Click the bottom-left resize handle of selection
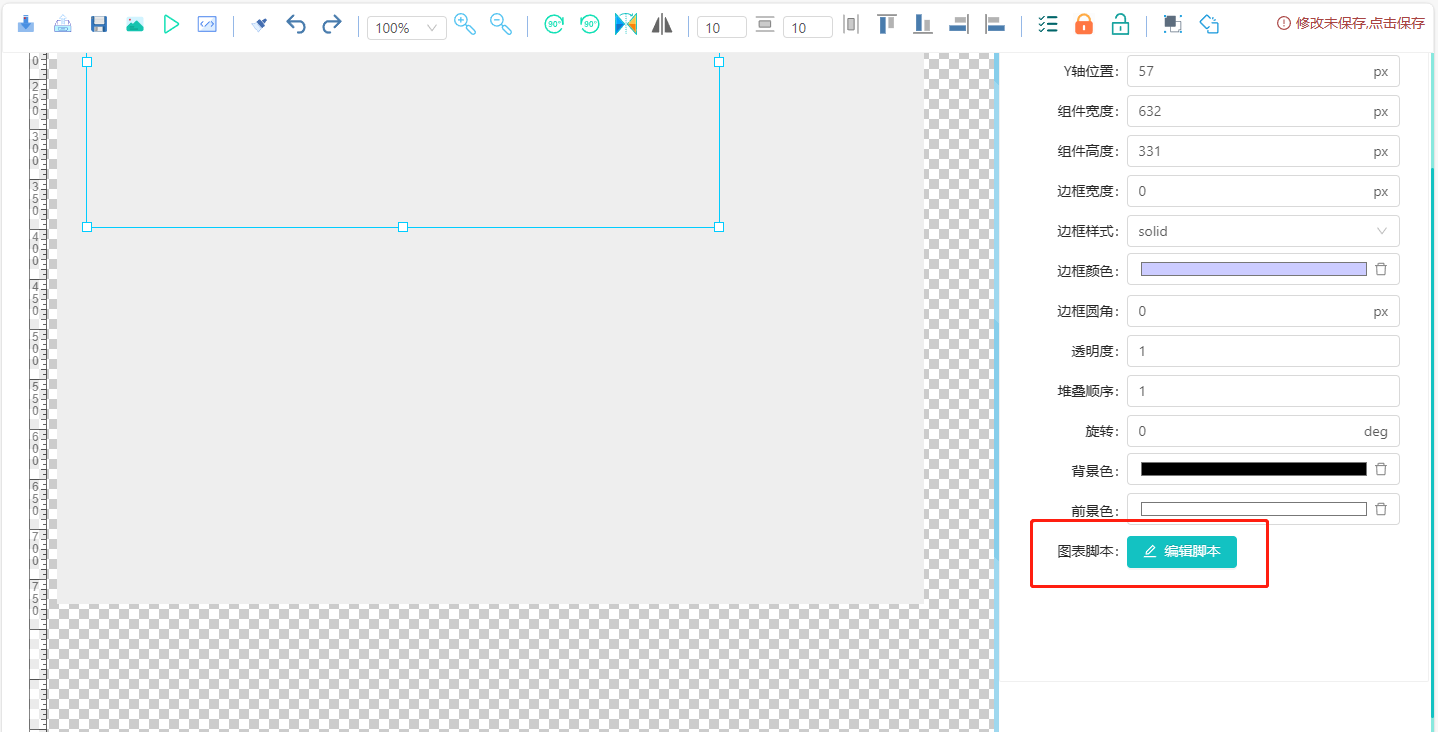This screenshot has width=1438, height=732. [x=87, y=227]
